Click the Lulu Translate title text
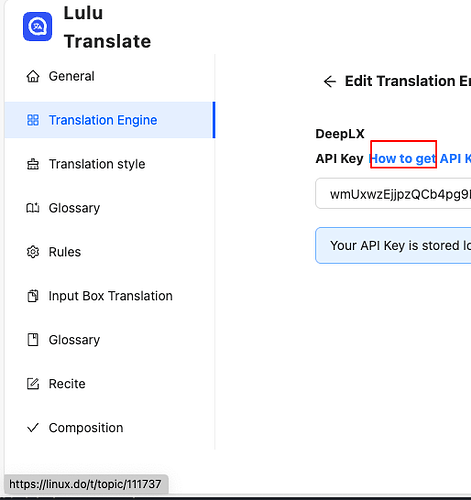The image size is (471, 500). (107, 27)
